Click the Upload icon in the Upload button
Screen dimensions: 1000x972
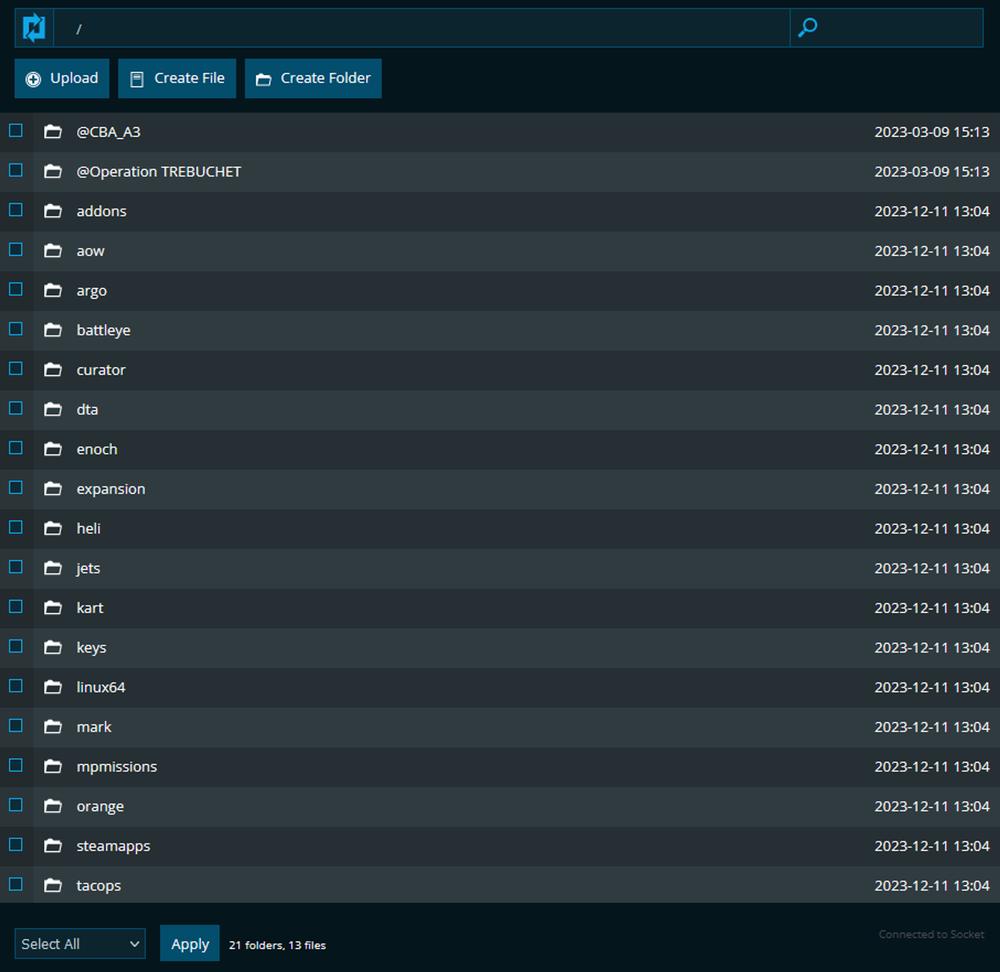33,78
